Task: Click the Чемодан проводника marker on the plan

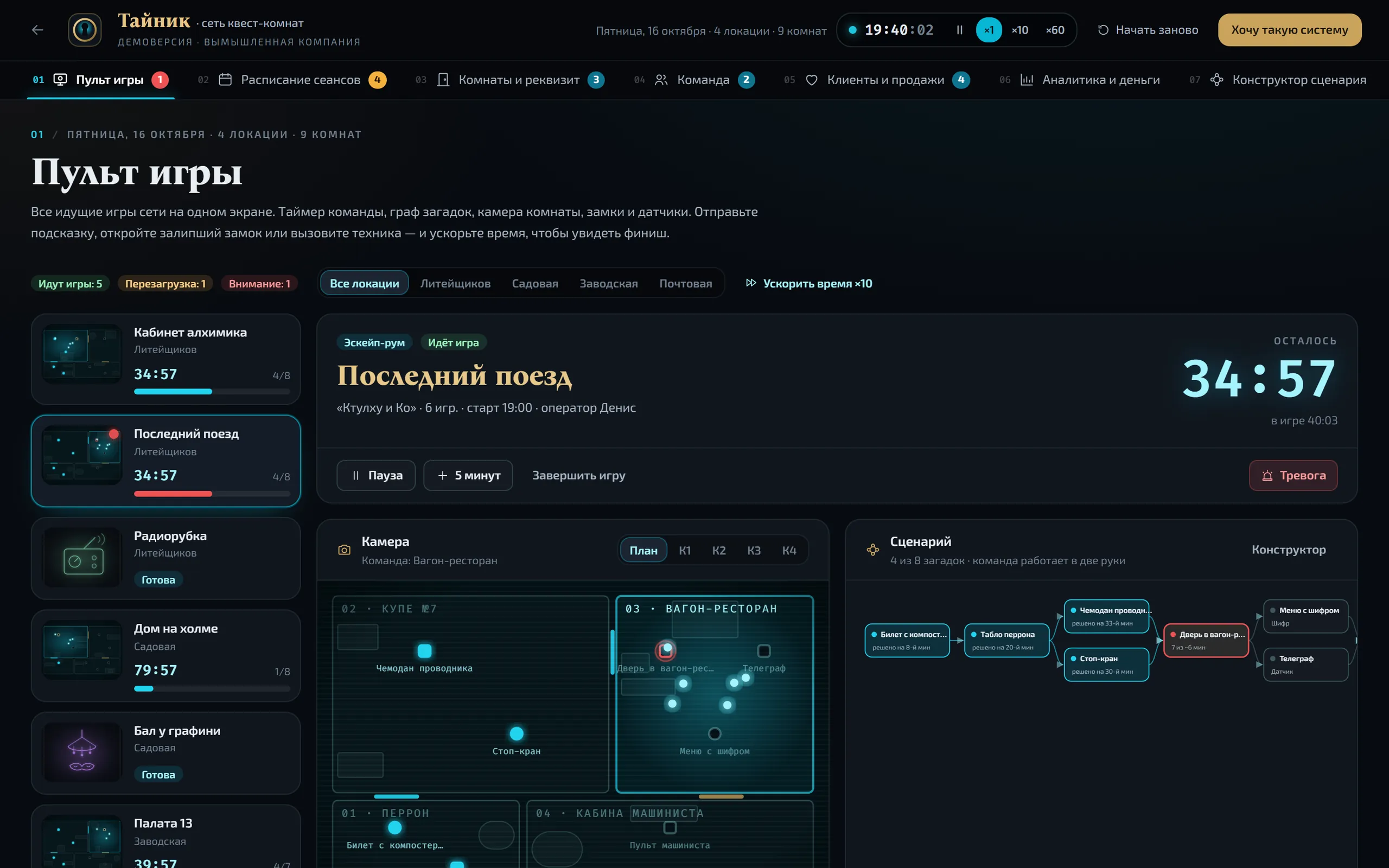Action: [x=424, y=651]
